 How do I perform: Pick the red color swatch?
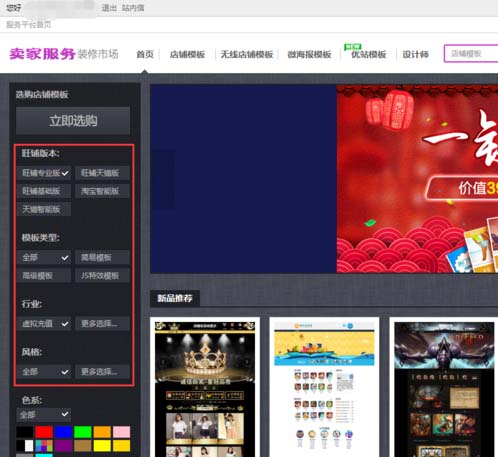[x=44, y=432]
